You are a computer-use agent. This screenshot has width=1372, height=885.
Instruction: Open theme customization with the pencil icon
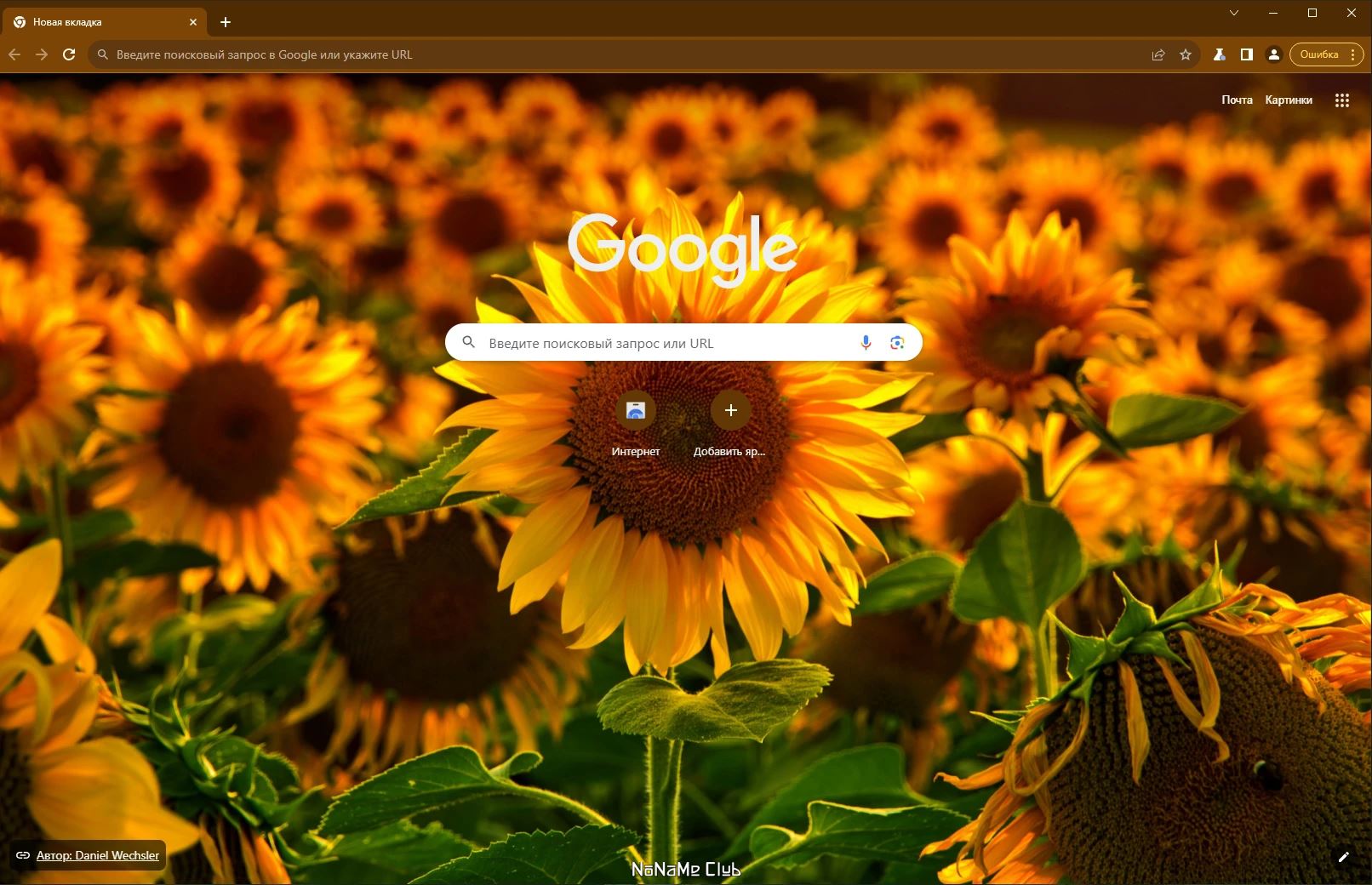(x=1345, y=858)
